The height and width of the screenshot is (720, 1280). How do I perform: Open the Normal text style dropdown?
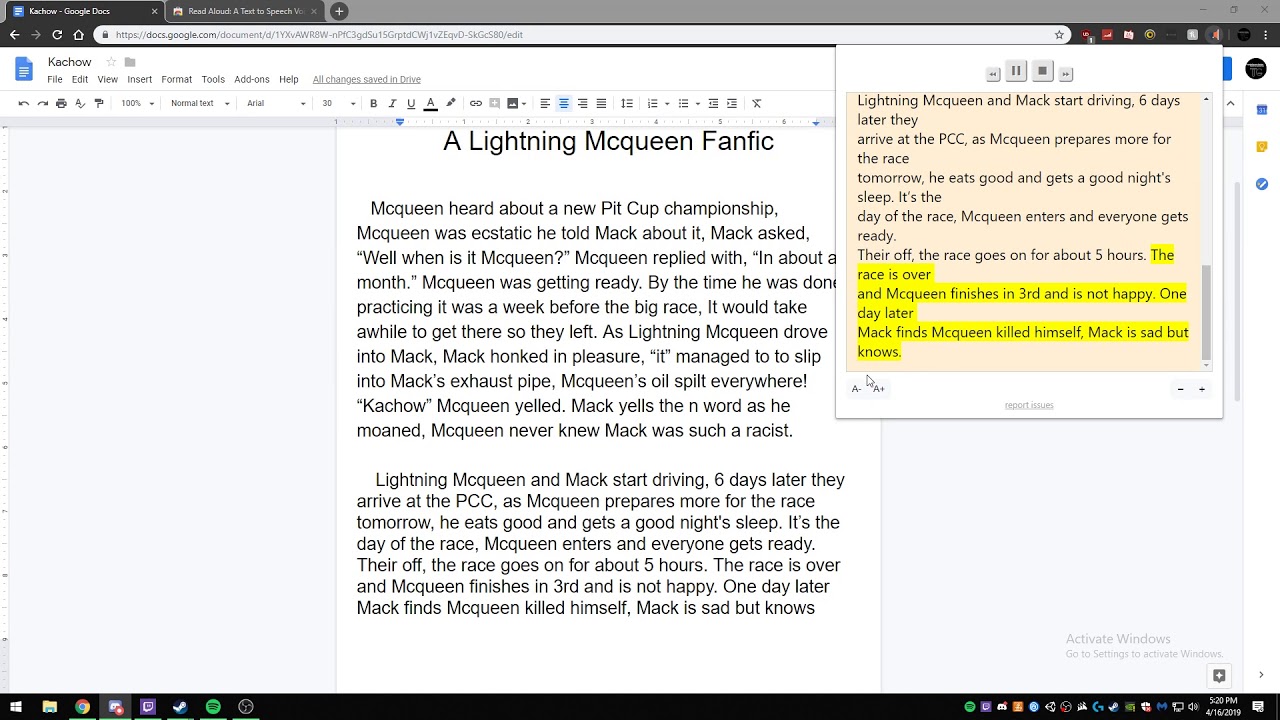(200, 103)
